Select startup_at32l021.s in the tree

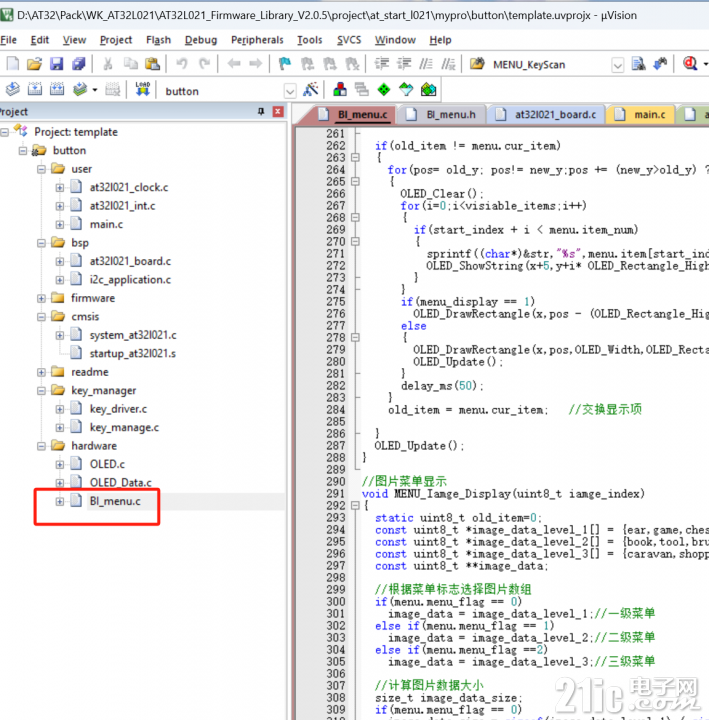(133, 354)
